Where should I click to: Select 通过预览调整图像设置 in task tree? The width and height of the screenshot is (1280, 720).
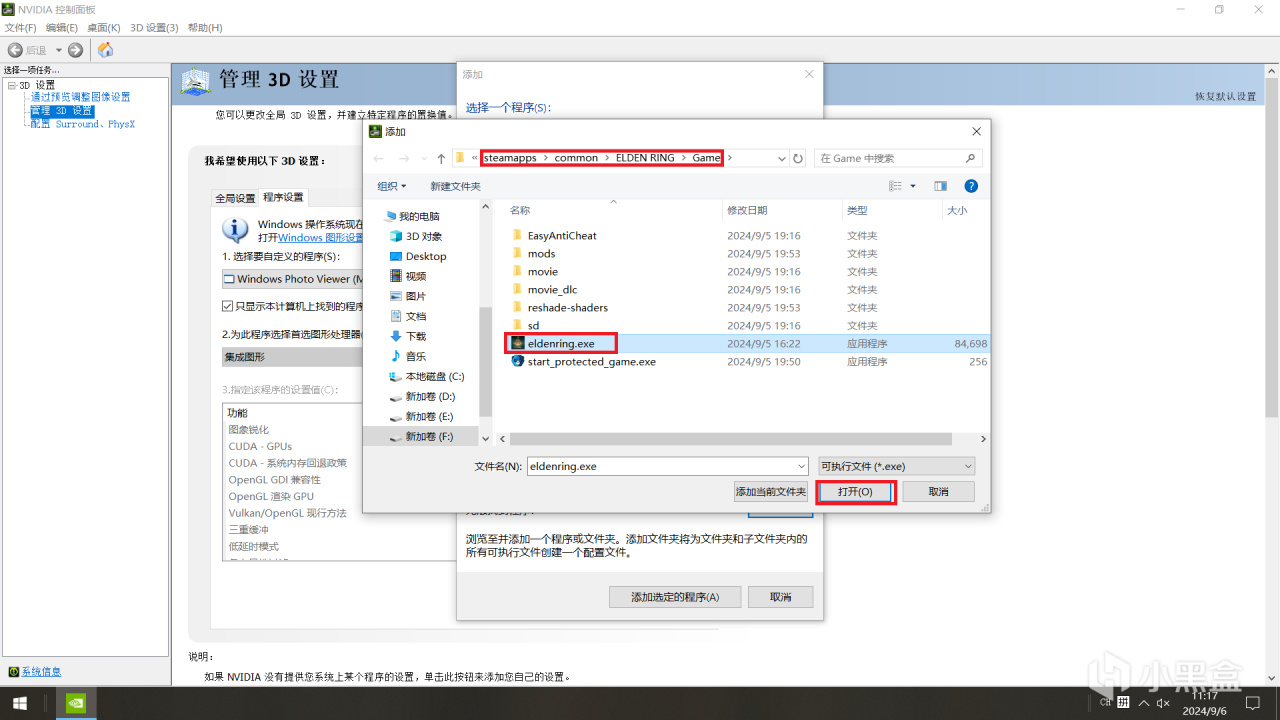click(80, 97)
